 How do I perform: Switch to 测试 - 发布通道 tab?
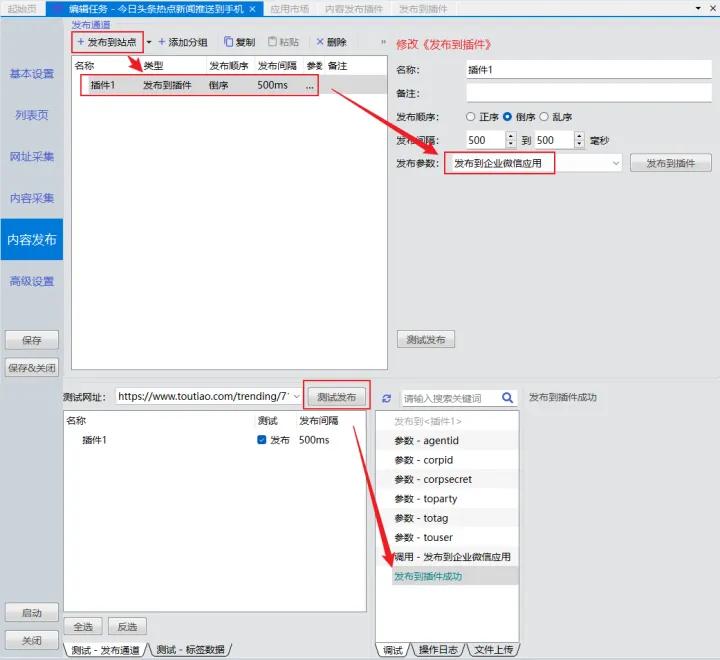(105, 649)
